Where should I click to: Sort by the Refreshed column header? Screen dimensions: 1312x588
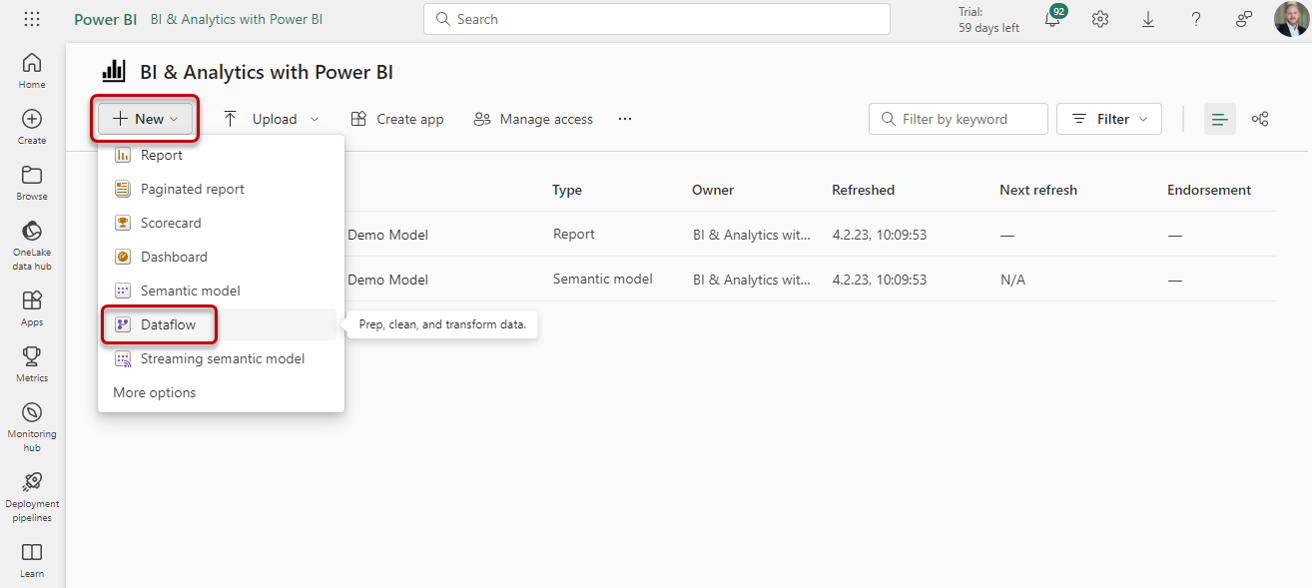863,190
